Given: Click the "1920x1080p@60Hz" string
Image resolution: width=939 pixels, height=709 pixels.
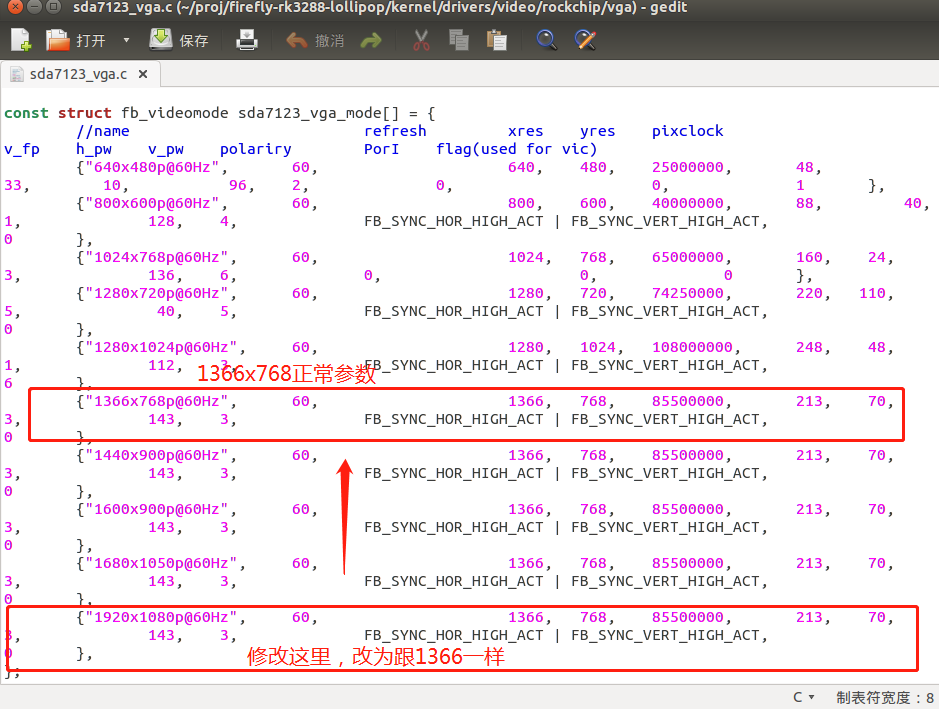Looking at the screenshot, I should [161, 617].
